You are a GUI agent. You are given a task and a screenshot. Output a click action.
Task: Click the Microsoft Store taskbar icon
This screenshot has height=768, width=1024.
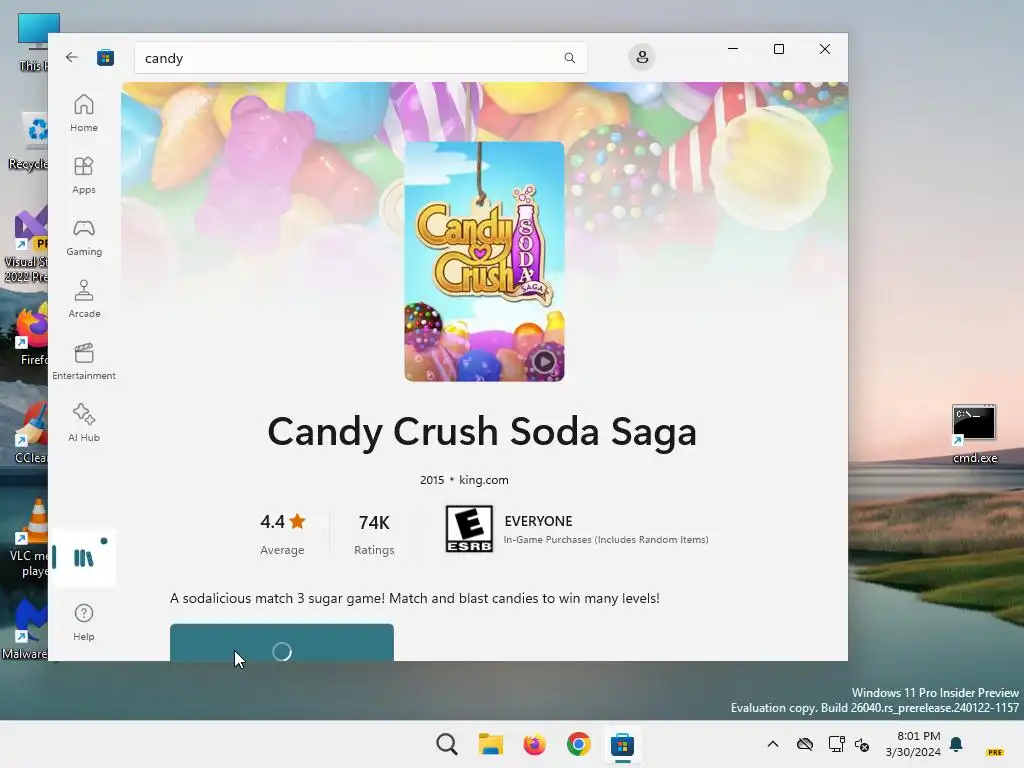click(x=622, y=744)
